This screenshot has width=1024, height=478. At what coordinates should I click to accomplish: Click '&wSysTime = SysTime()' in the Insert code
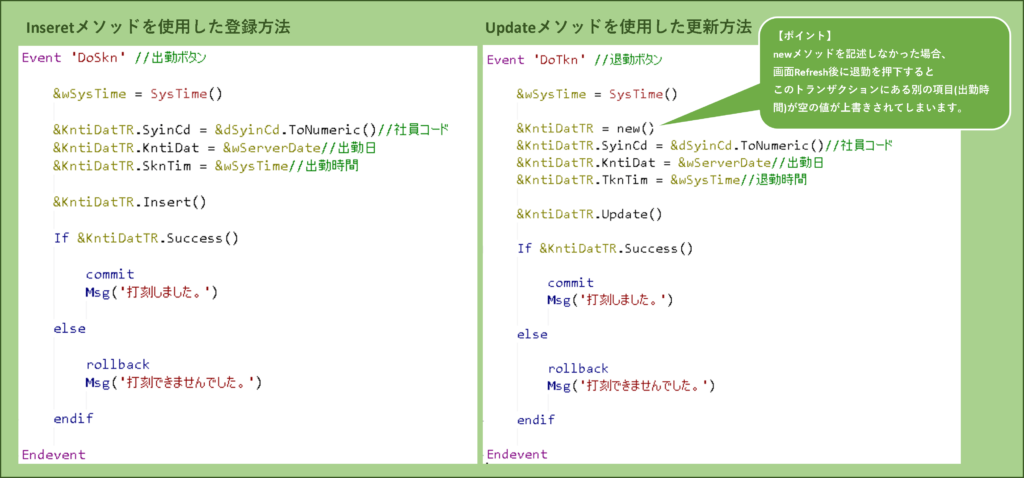138,93
